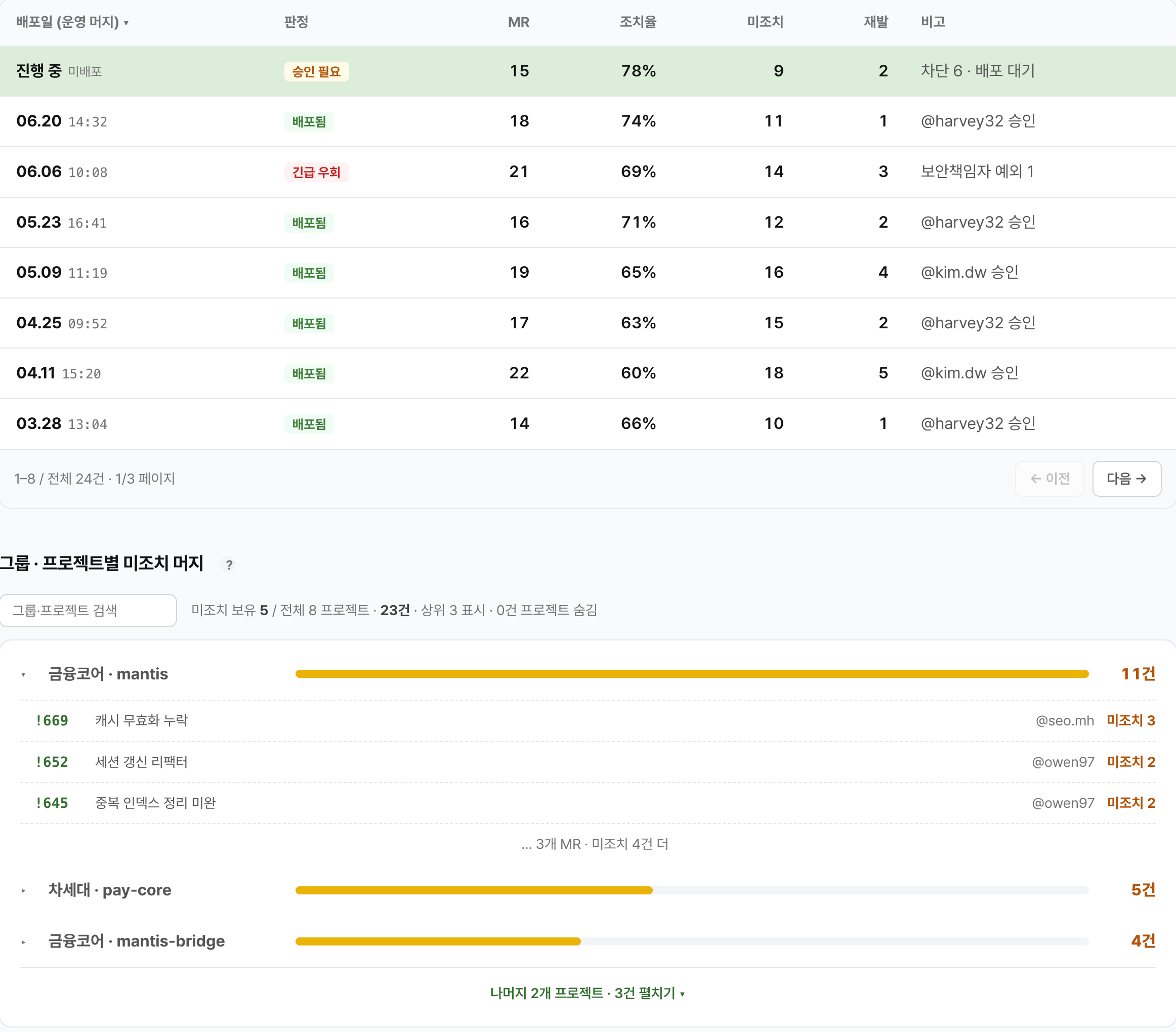Click @seo.mh author on !669 row
Image resolution: width=1176 pixels, height=1032 pixels.
point(1065,721)
